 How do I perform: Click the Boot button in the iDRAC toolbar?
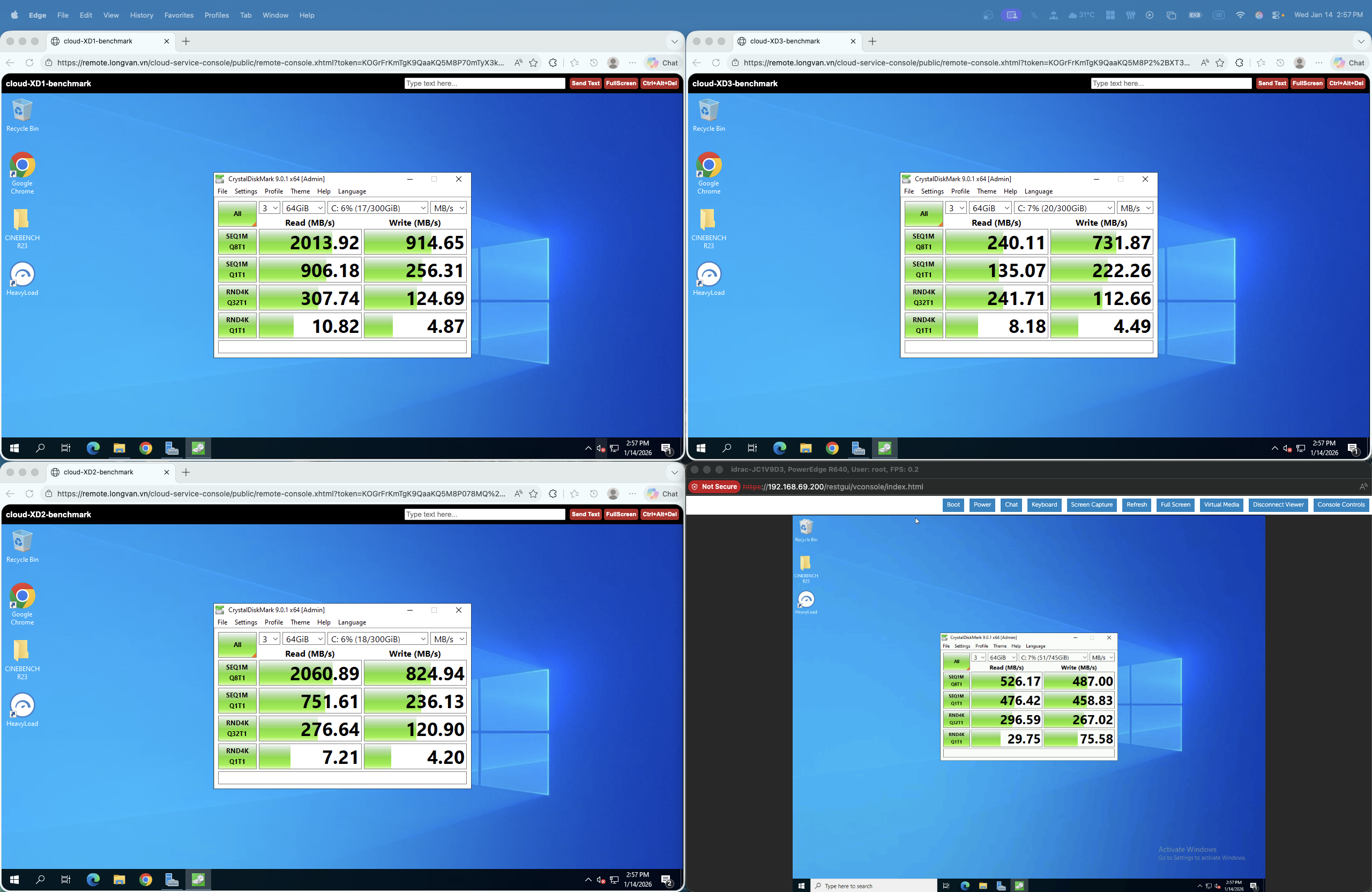tap(953, 504)
